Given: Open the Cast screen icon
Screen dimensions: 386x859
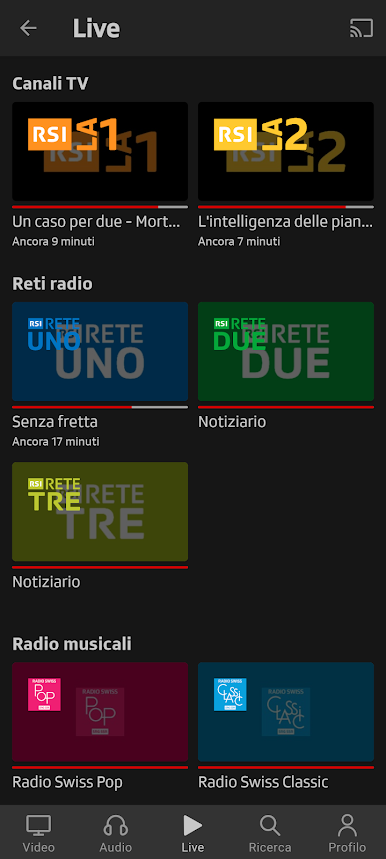Looking at the screenshot, I should tap(361, 28).
